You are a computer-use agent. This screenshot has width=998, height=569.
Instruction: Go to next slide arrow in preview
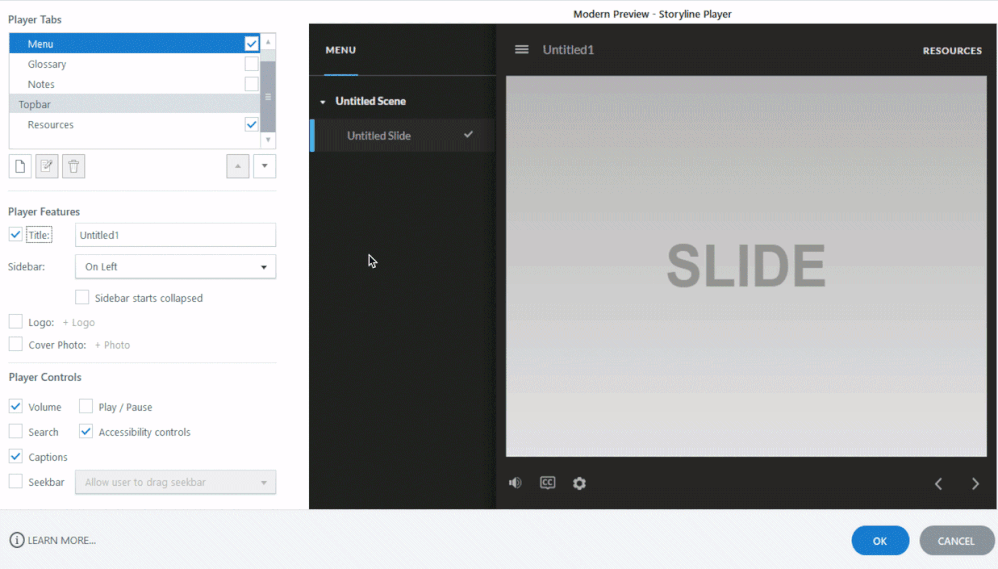click(975, 484)
